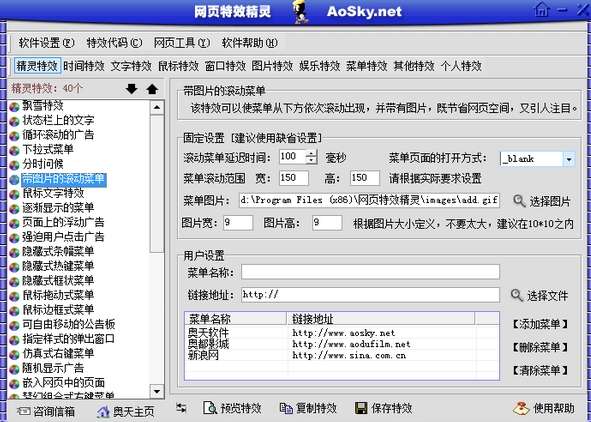Click the magnifier icon beside 选择文件

[x=517, y=295]
